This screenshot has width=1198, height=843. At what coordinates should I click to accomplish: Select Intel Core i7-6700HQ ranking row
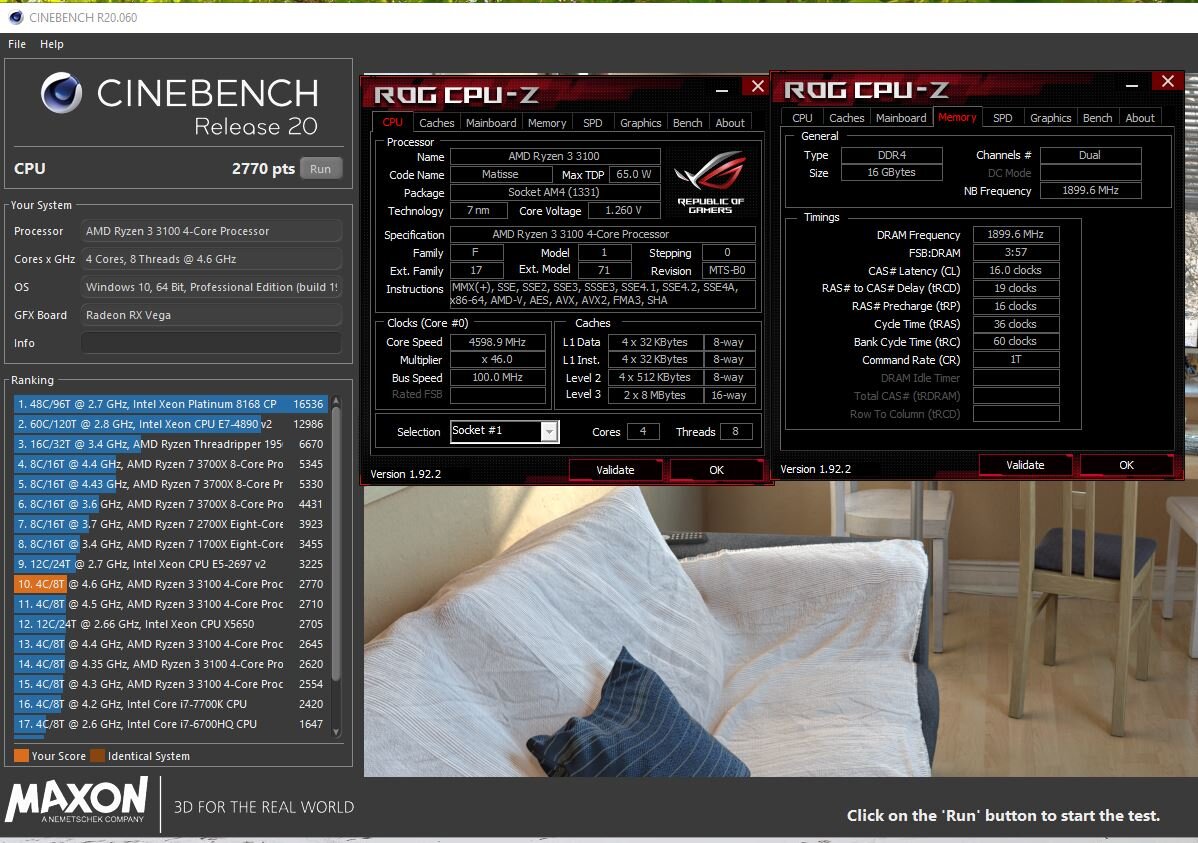[x=170, y=724]
